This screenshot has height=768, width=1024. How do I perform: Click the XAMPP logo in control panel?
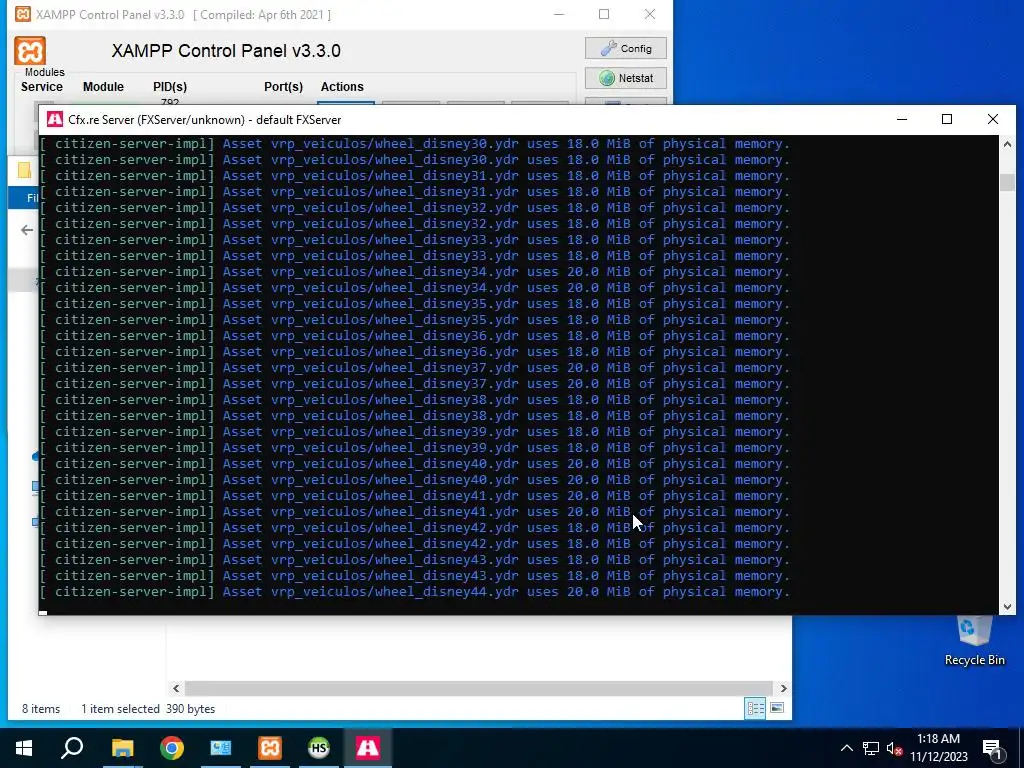(30, 51)
